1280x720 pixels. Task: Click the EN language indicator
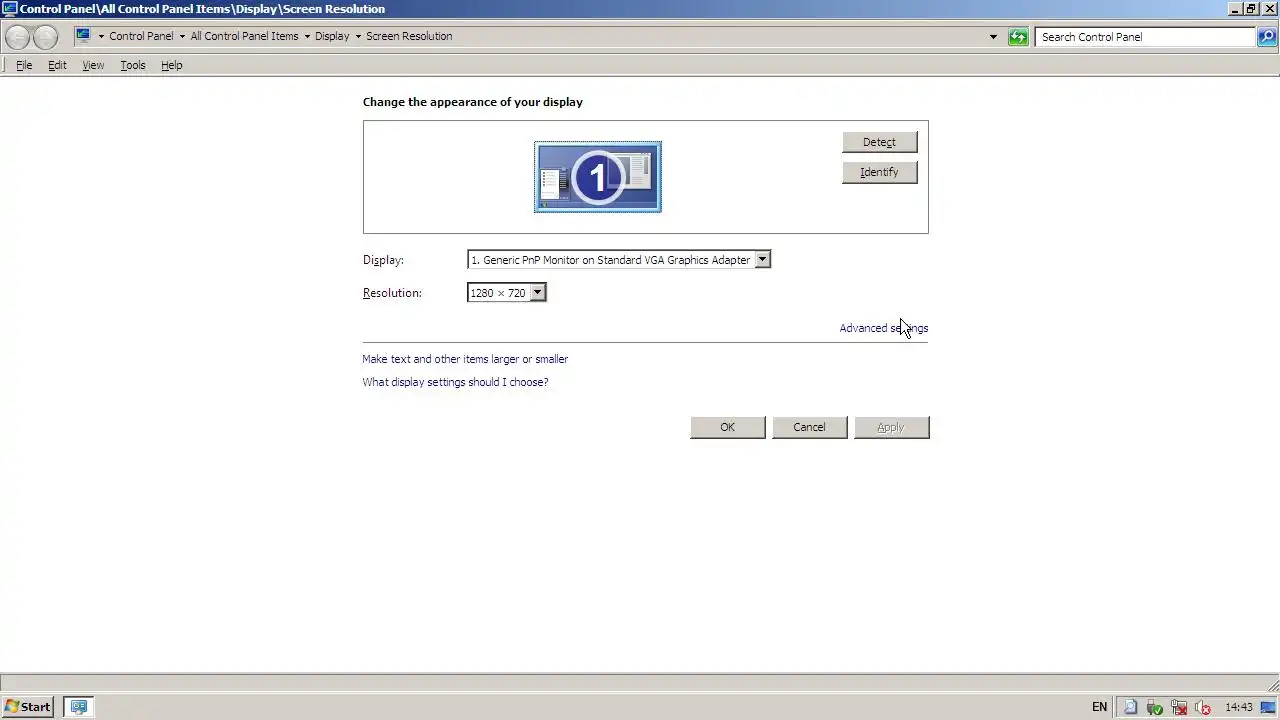click(1100, 707)
